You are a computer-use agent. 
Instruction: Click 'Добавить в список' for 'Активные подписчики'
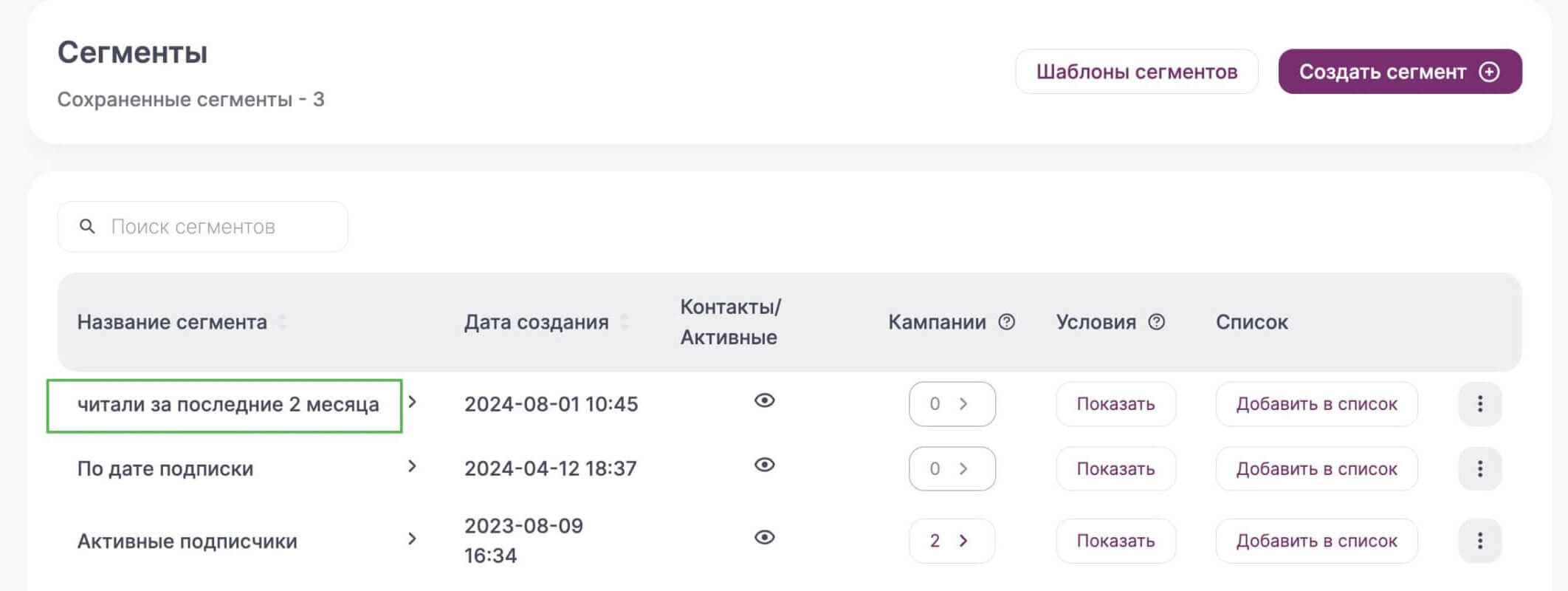1316,541
